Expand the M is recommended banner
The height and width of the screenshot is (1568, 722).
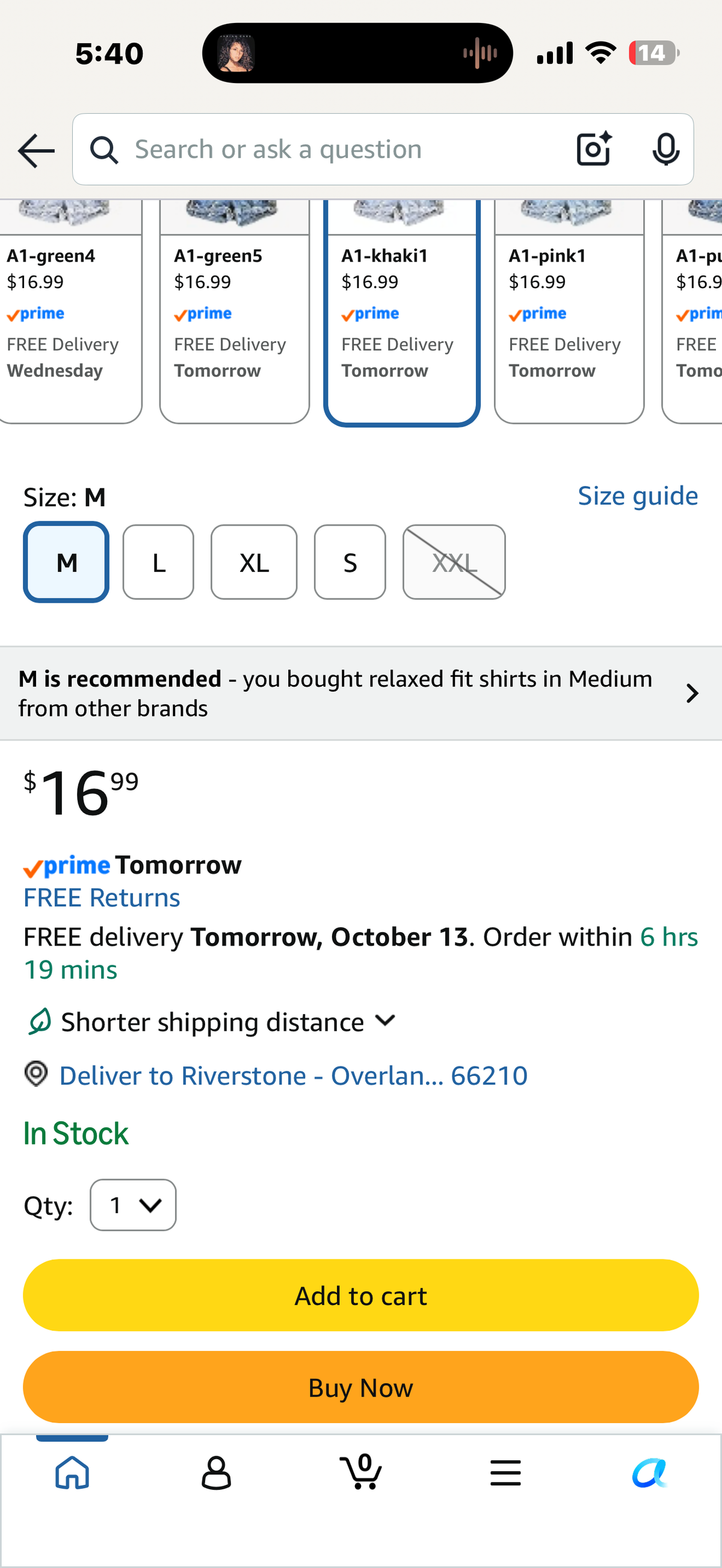click(361, 693)
